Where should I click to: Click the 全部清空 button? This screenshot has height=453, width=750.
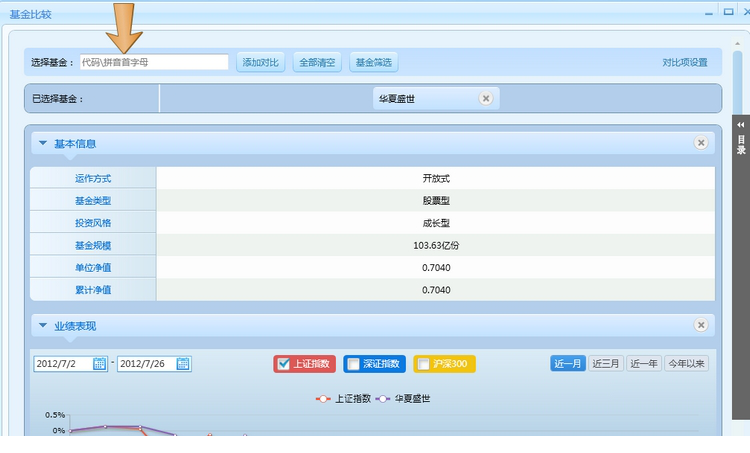pos(317,62)
